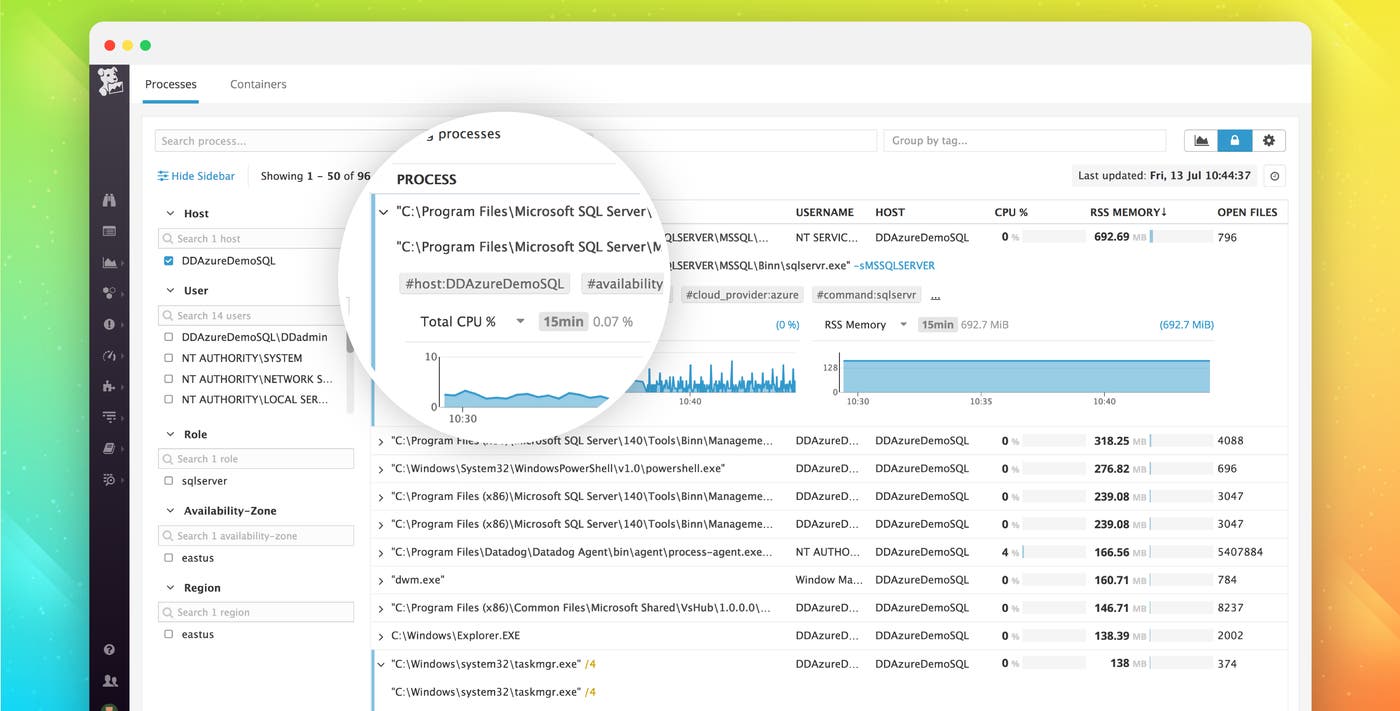Open the Team members sidebar icon
This screenshot has width=1400, height=711.
pos(110,679)
